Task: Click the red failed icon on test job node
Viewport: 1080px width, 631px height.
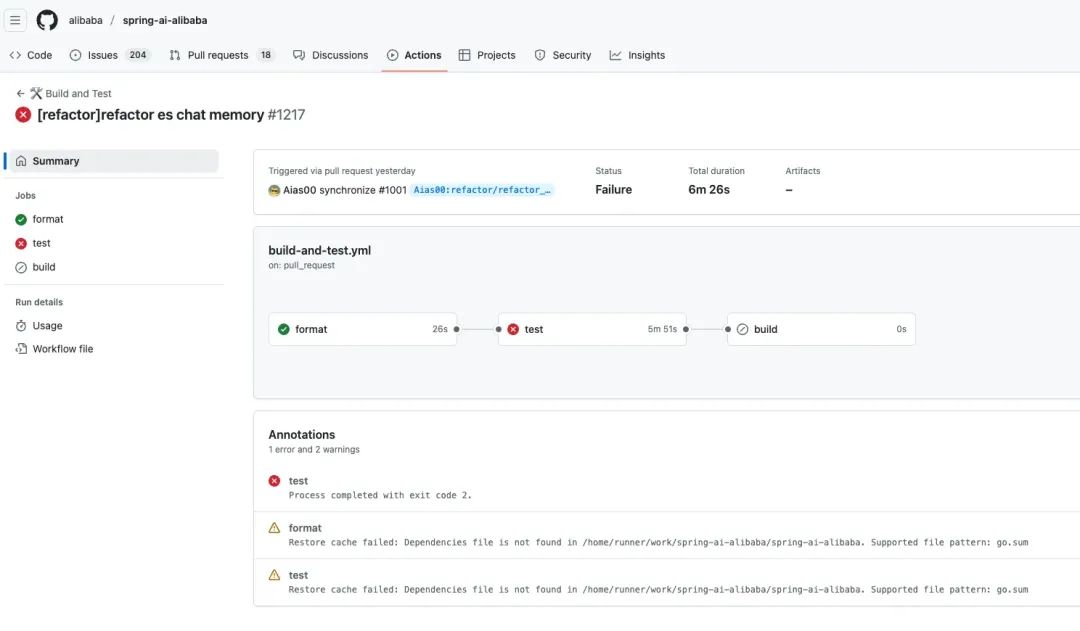Action: click(x=513, y=329)
